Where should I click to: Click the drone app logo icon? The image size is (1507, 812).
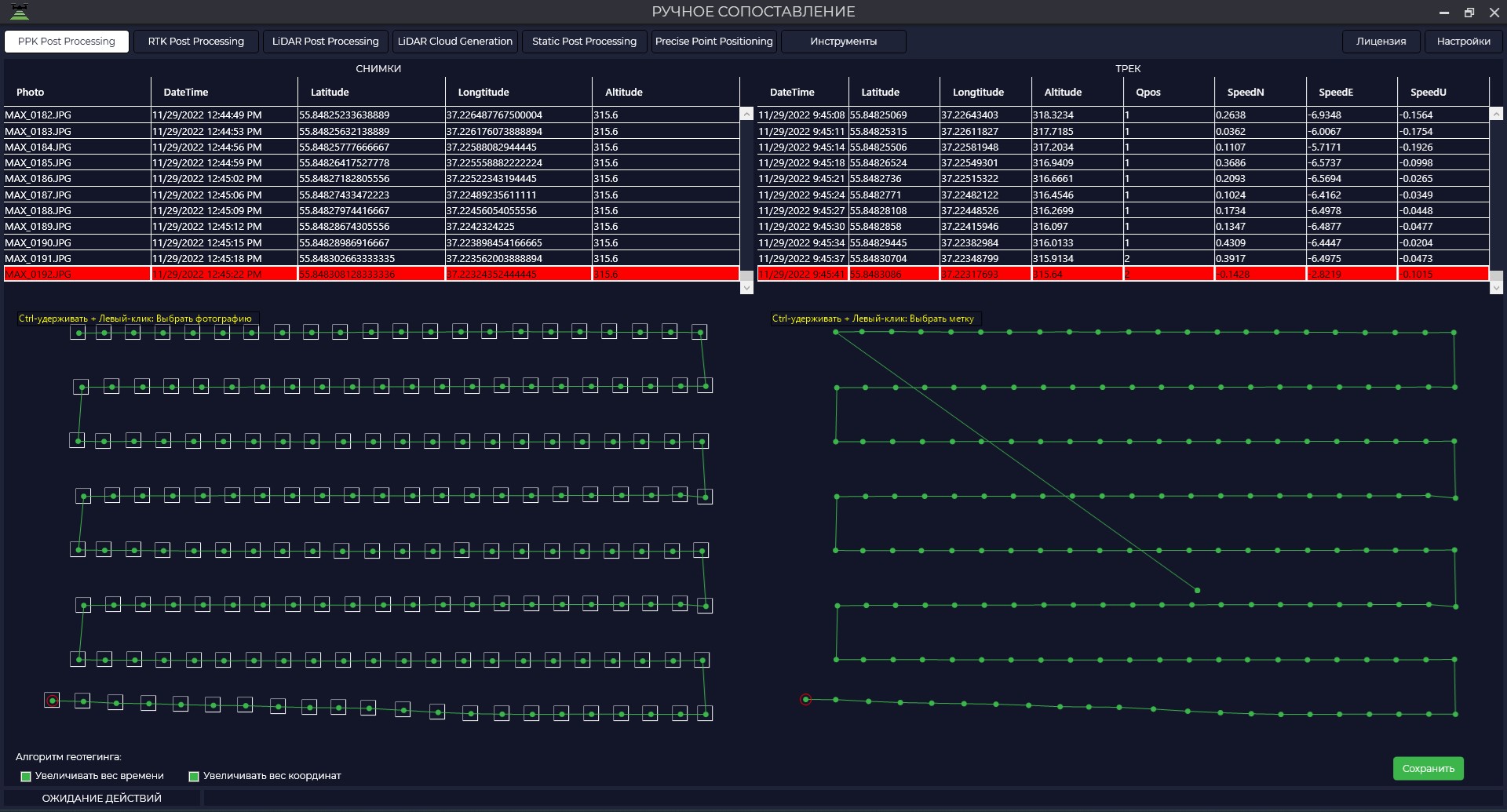pyautogui.click(x=19, y=12)
